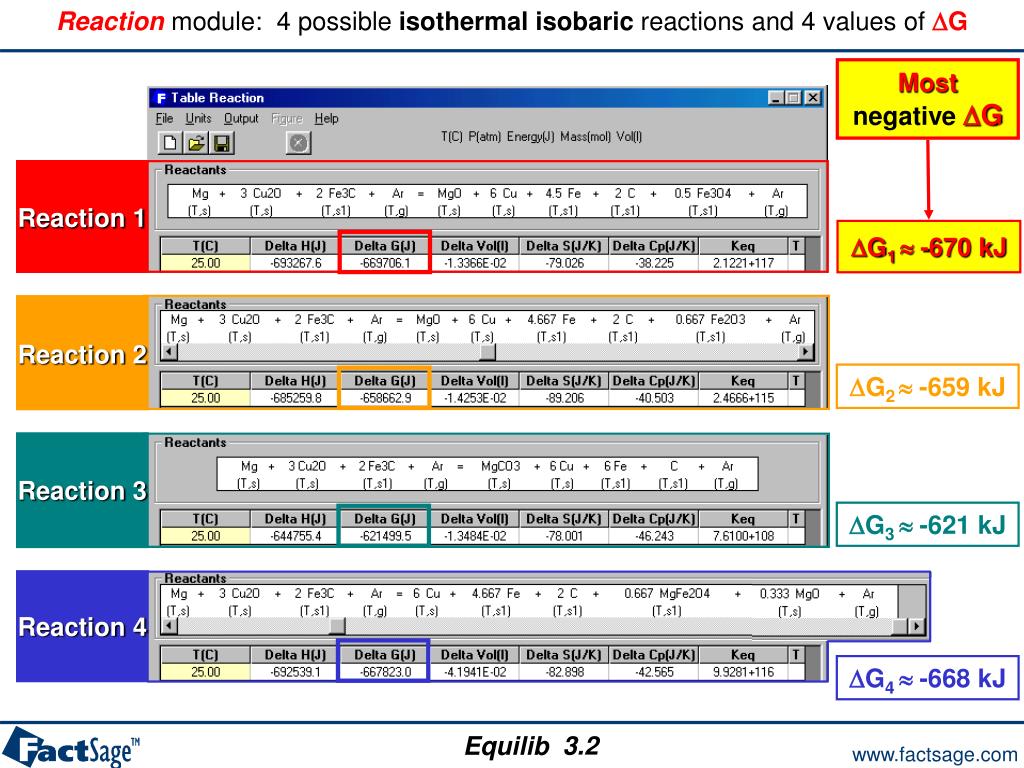1024x768 pixels.
Task: Select Keq value 2.1221+117
Action: 743,263
